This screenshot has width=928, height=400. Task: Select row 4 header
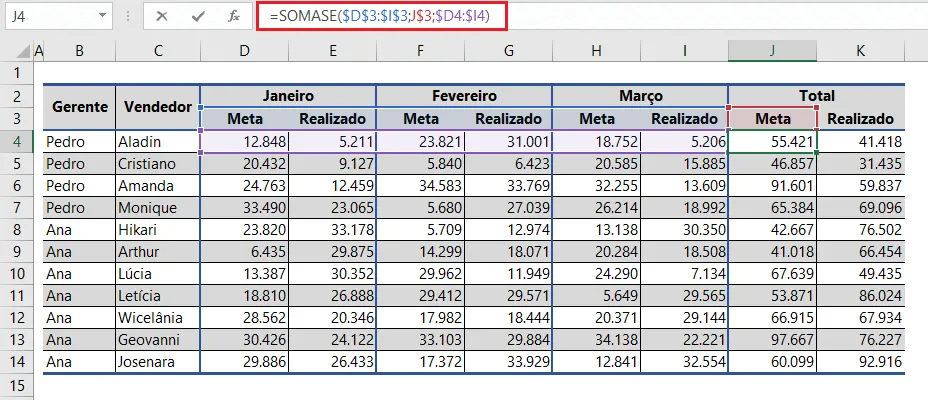17,142
